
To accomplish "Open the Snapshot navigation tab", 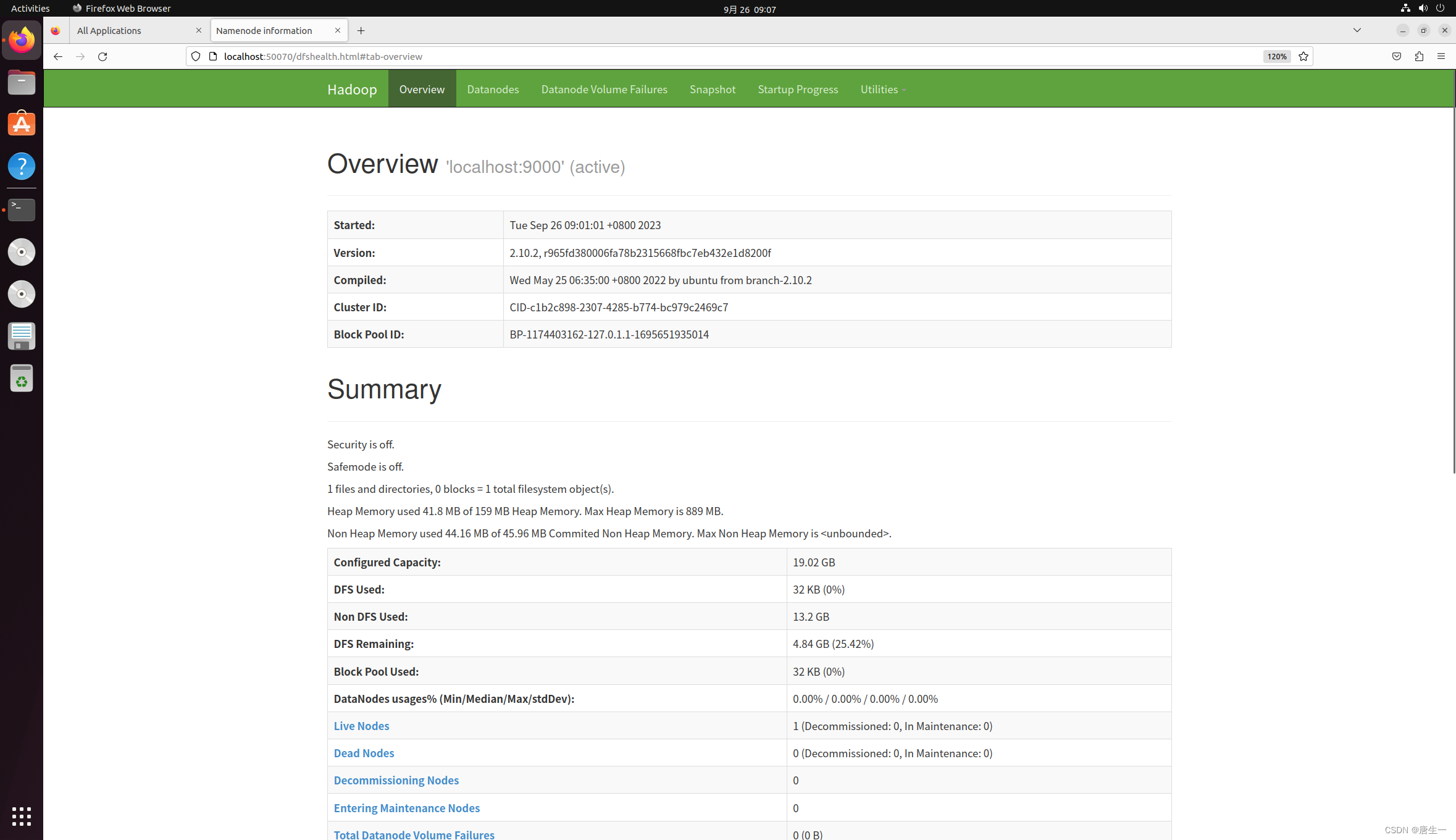I will click(713, 89).
